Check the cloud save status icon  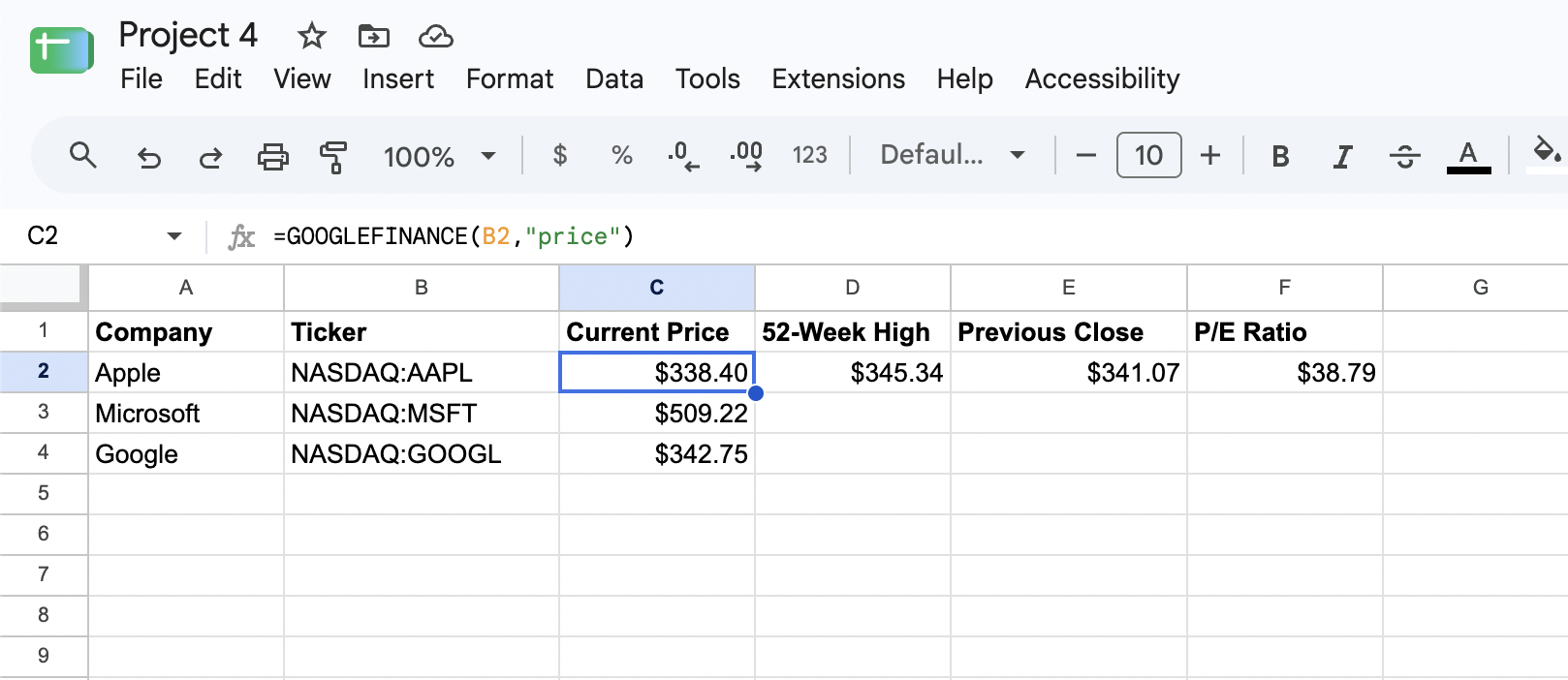435,37
